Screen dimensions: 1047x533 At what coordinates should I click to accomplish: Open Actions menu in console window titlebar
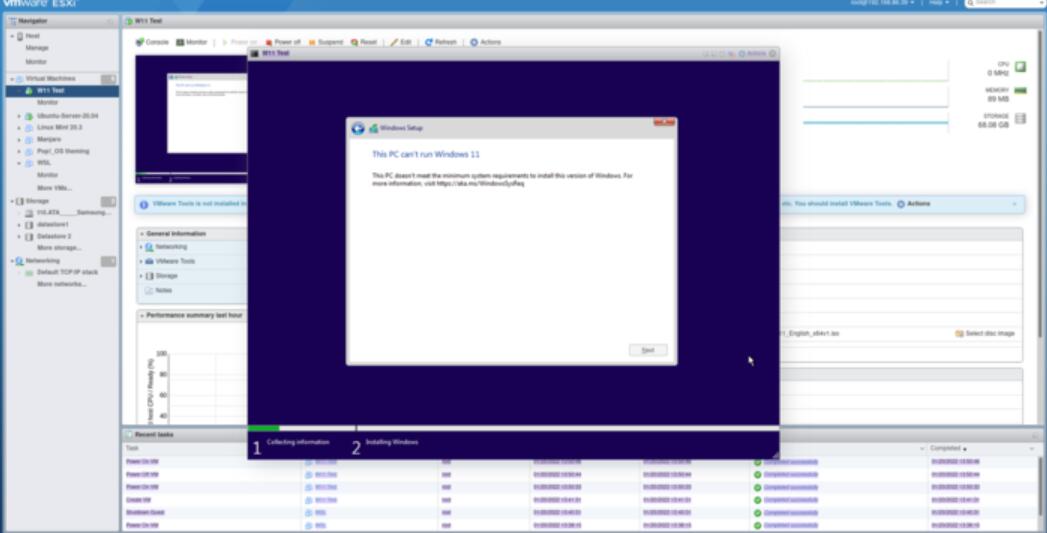(x=753, y=53)
